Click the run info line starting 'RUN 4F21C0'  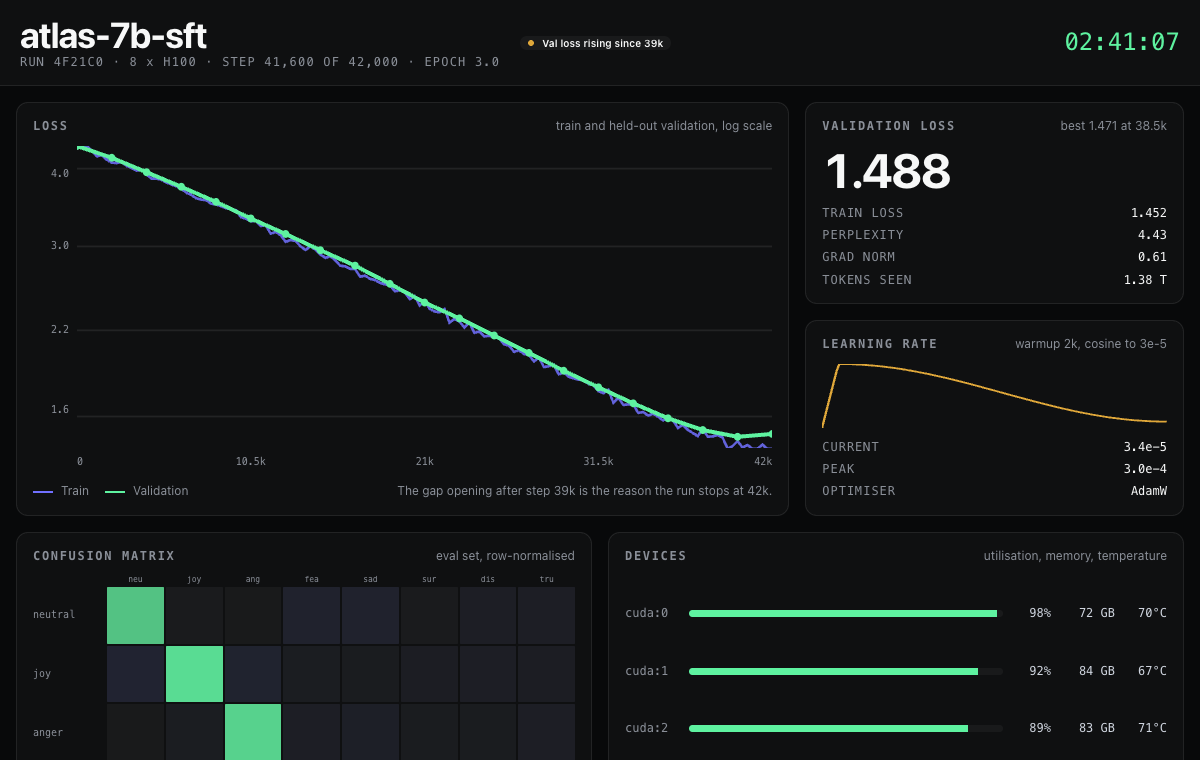tap(260, 62)
